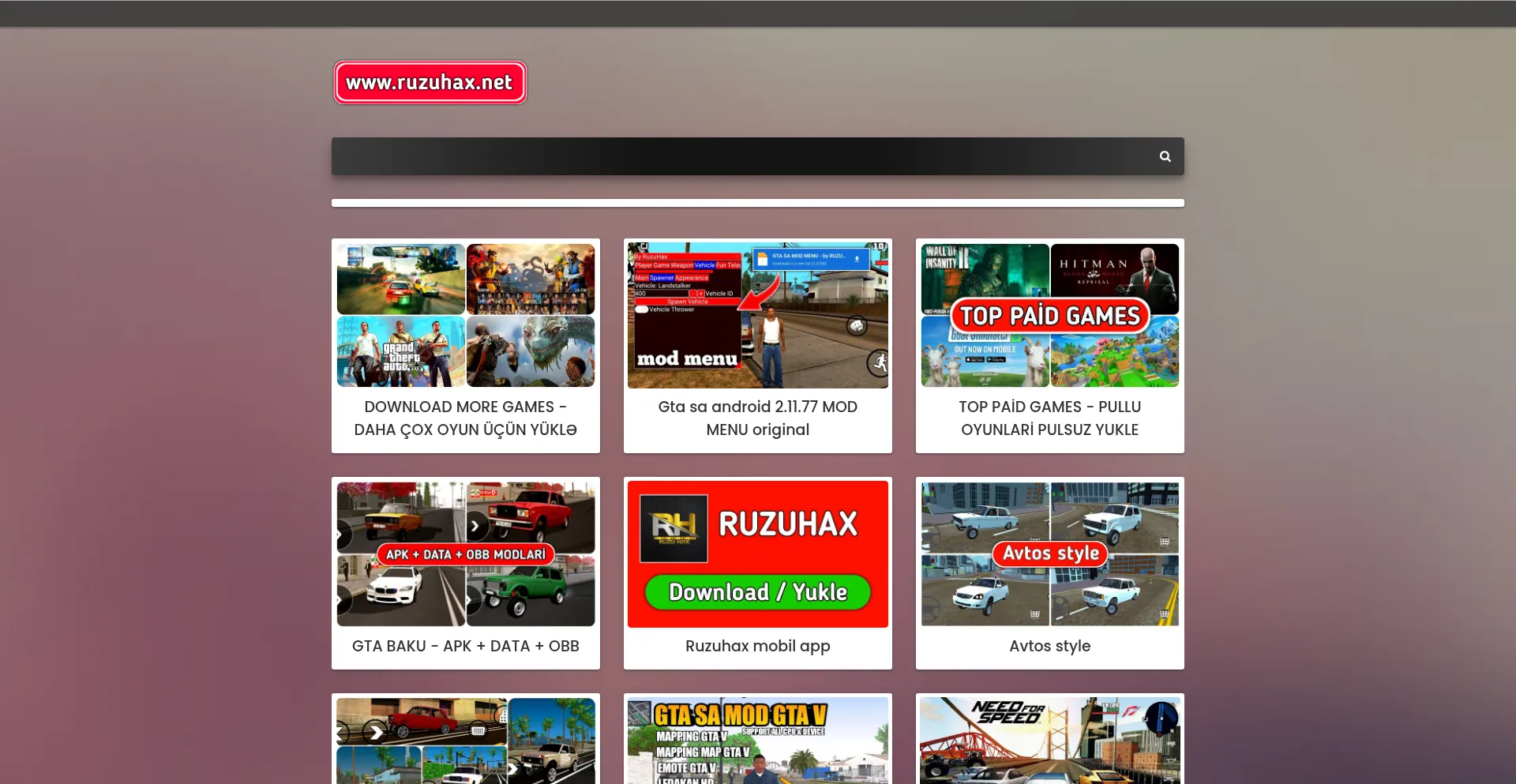Open the www.ruzuhax.net logo link
The height and width of the screenshot is (784, 1516).
(430, 82)
